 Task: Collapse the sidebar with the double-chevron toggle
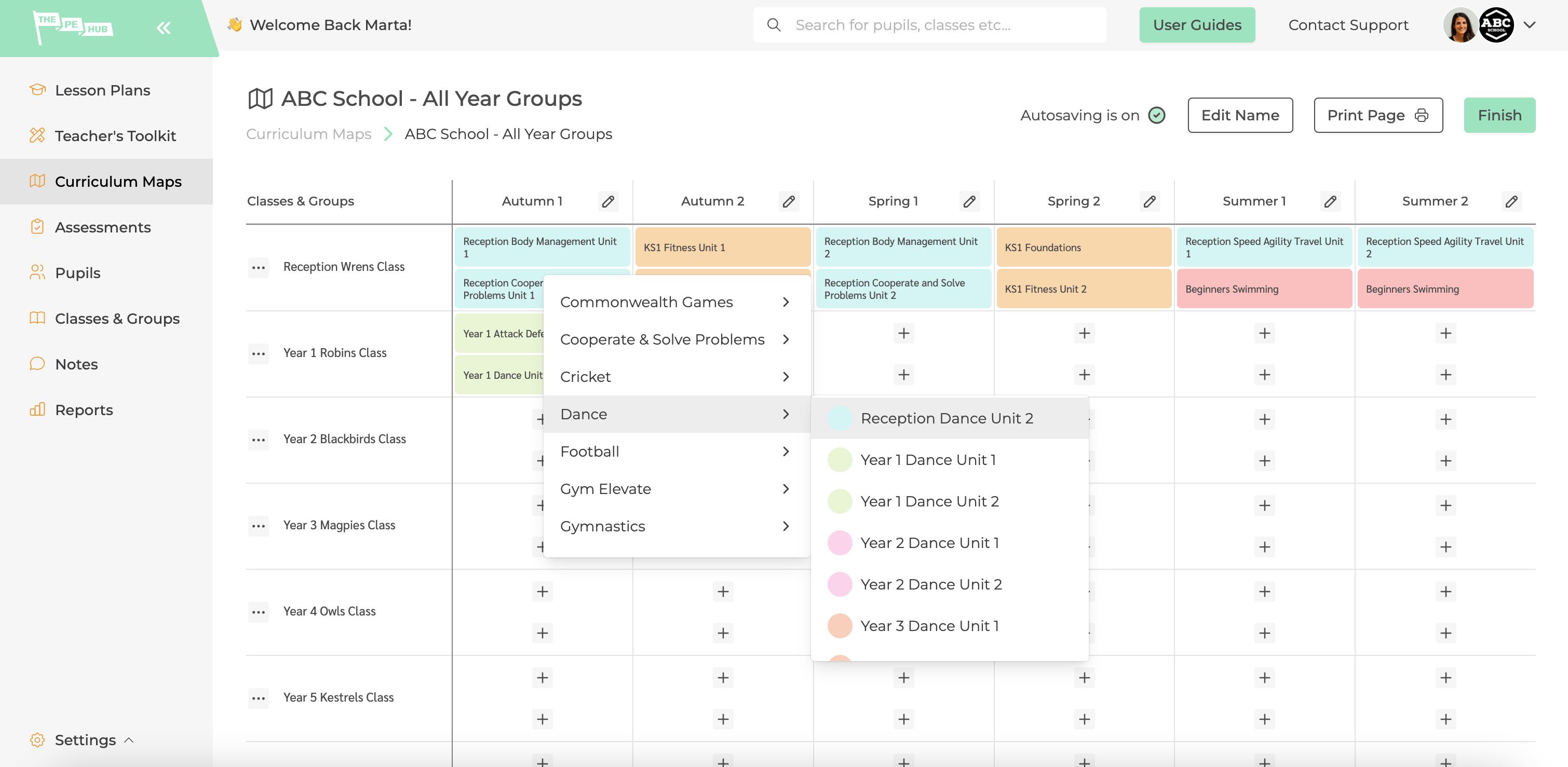coord(163,28)
